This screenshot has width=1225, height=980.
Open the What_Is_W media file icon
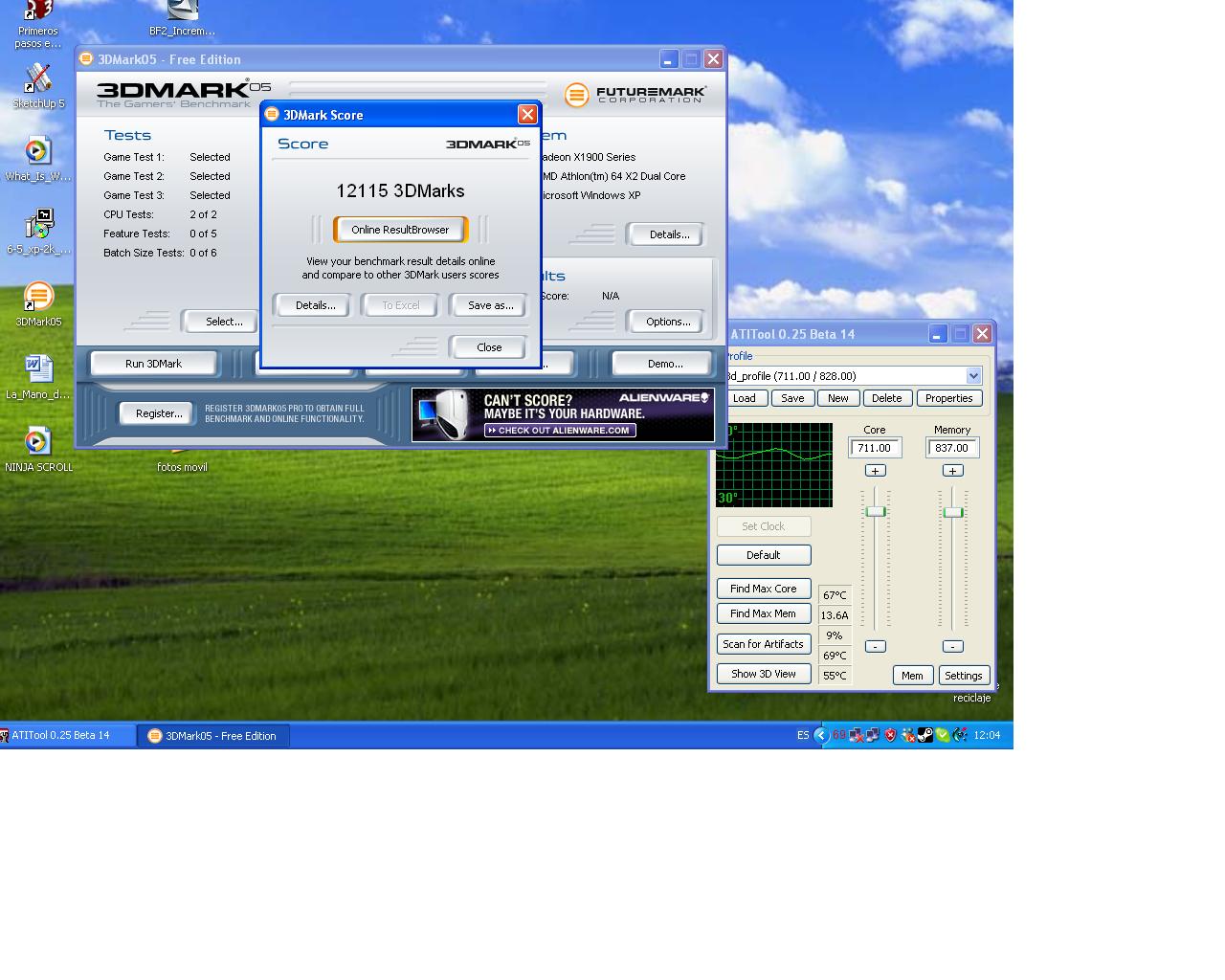tap(38, 151)
